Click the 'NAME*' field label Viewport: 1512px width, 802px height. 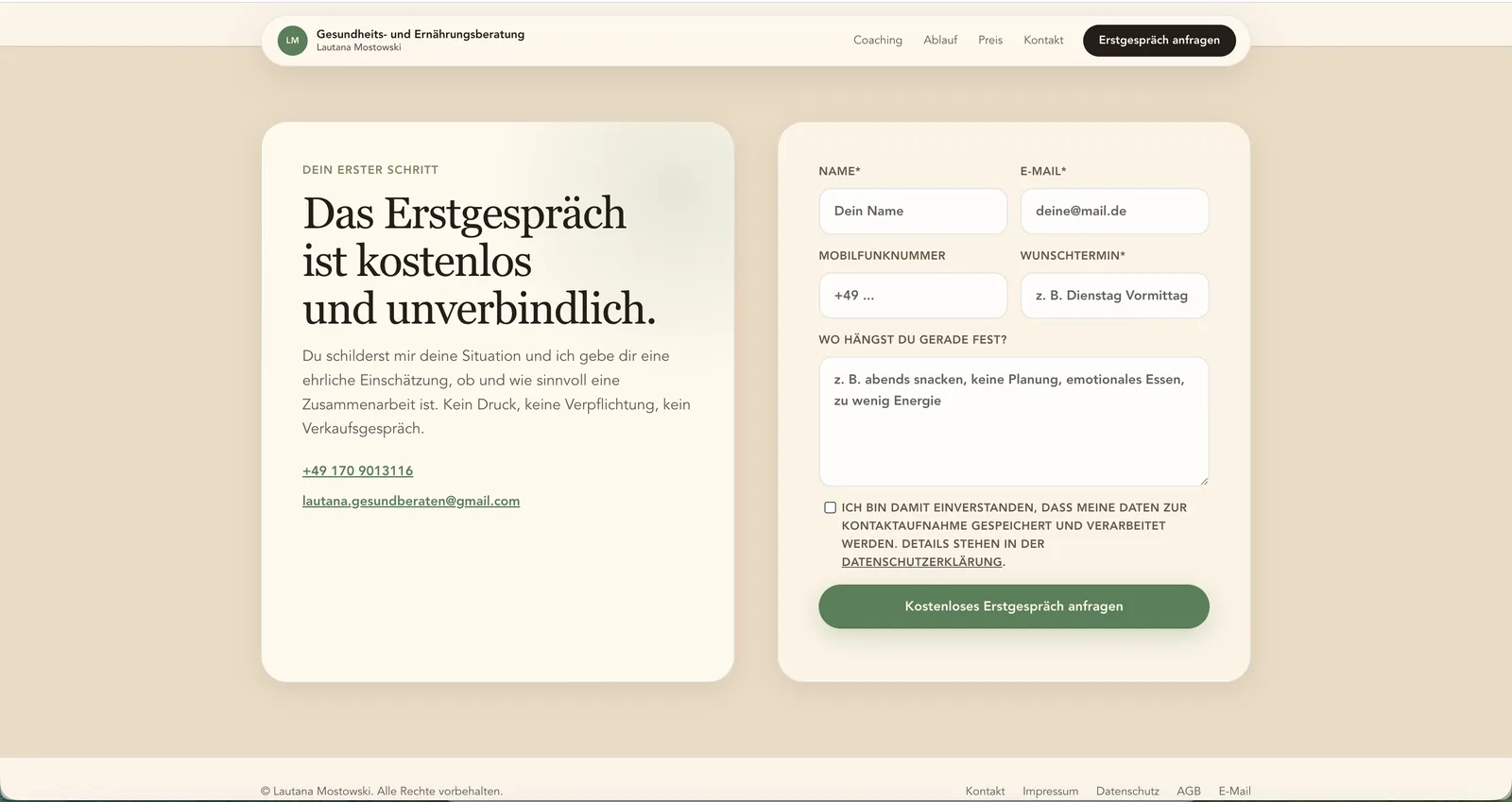coord(839,171)
